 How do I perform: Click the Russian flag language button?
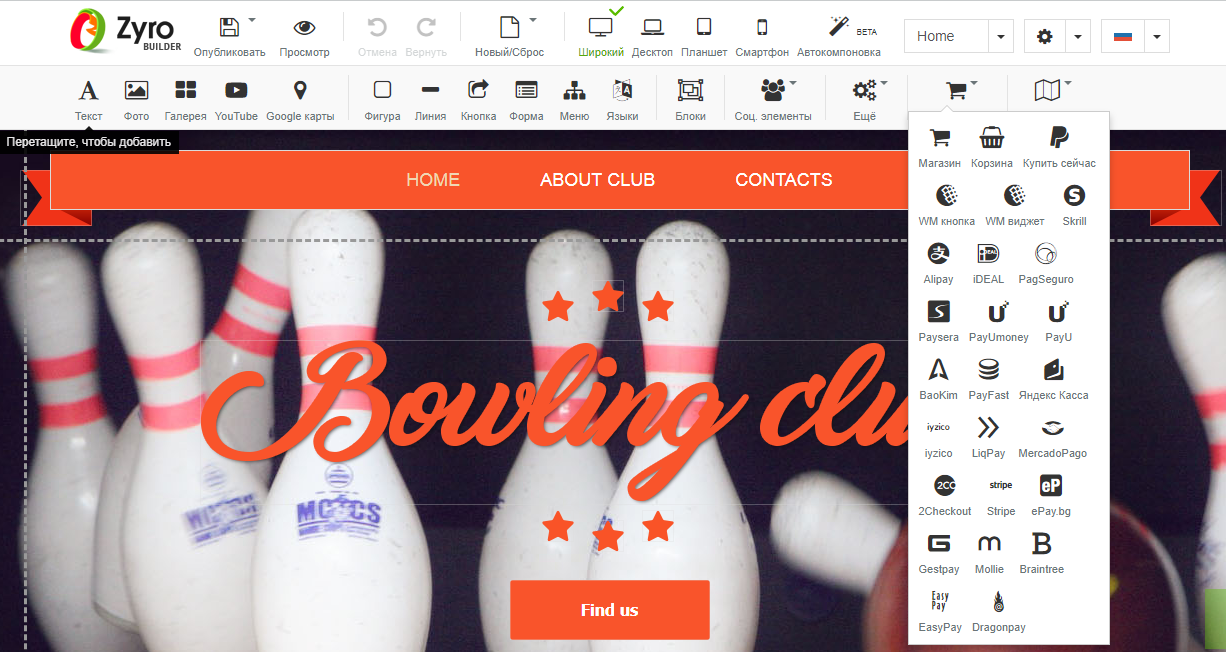1122,36
